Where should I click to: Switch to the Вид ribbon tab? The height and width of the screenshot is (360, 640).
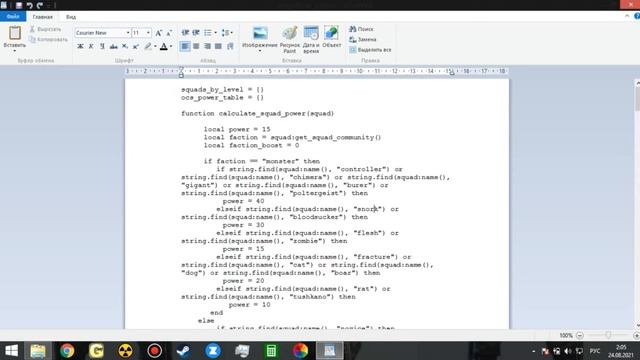[x=71, y=17]
